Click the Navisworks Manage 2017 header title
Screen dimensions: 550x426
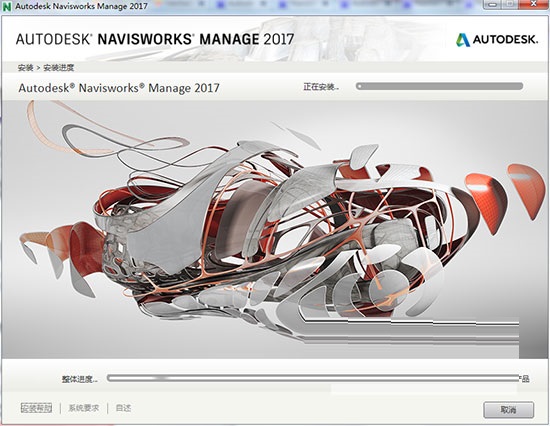pos(155,39)
